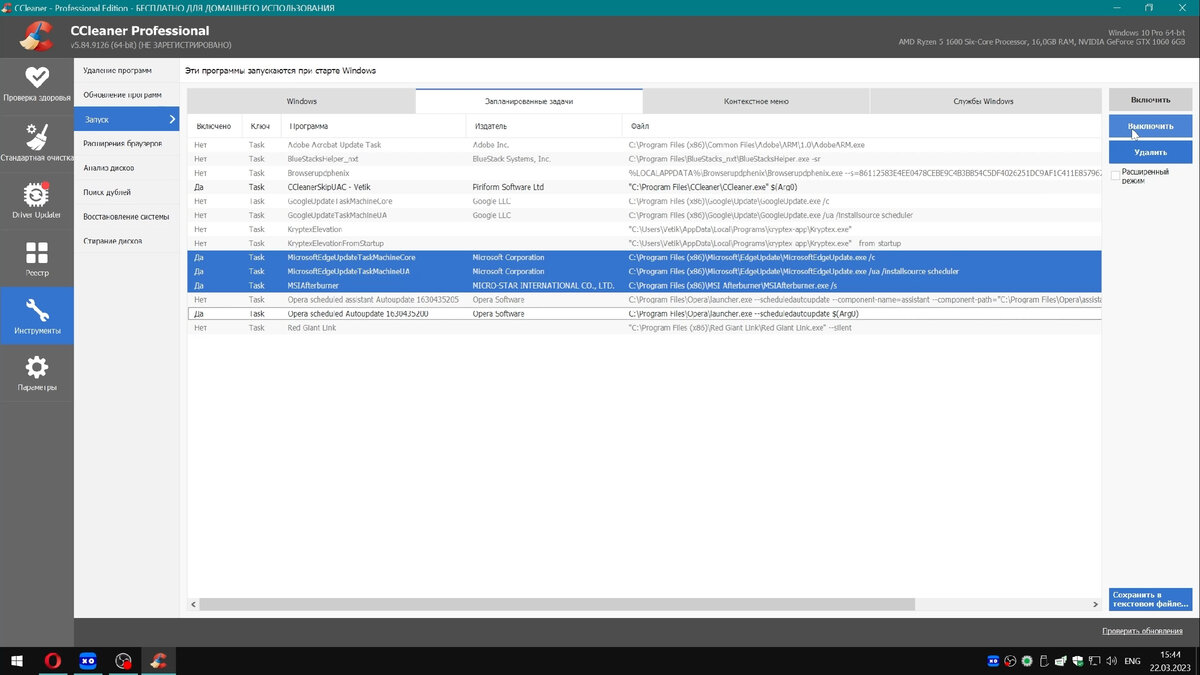The height and width of the screenshot is (675, 1200).
Task: Enable the Расширенный режим checkbox
Action: tap(1117, 173)
